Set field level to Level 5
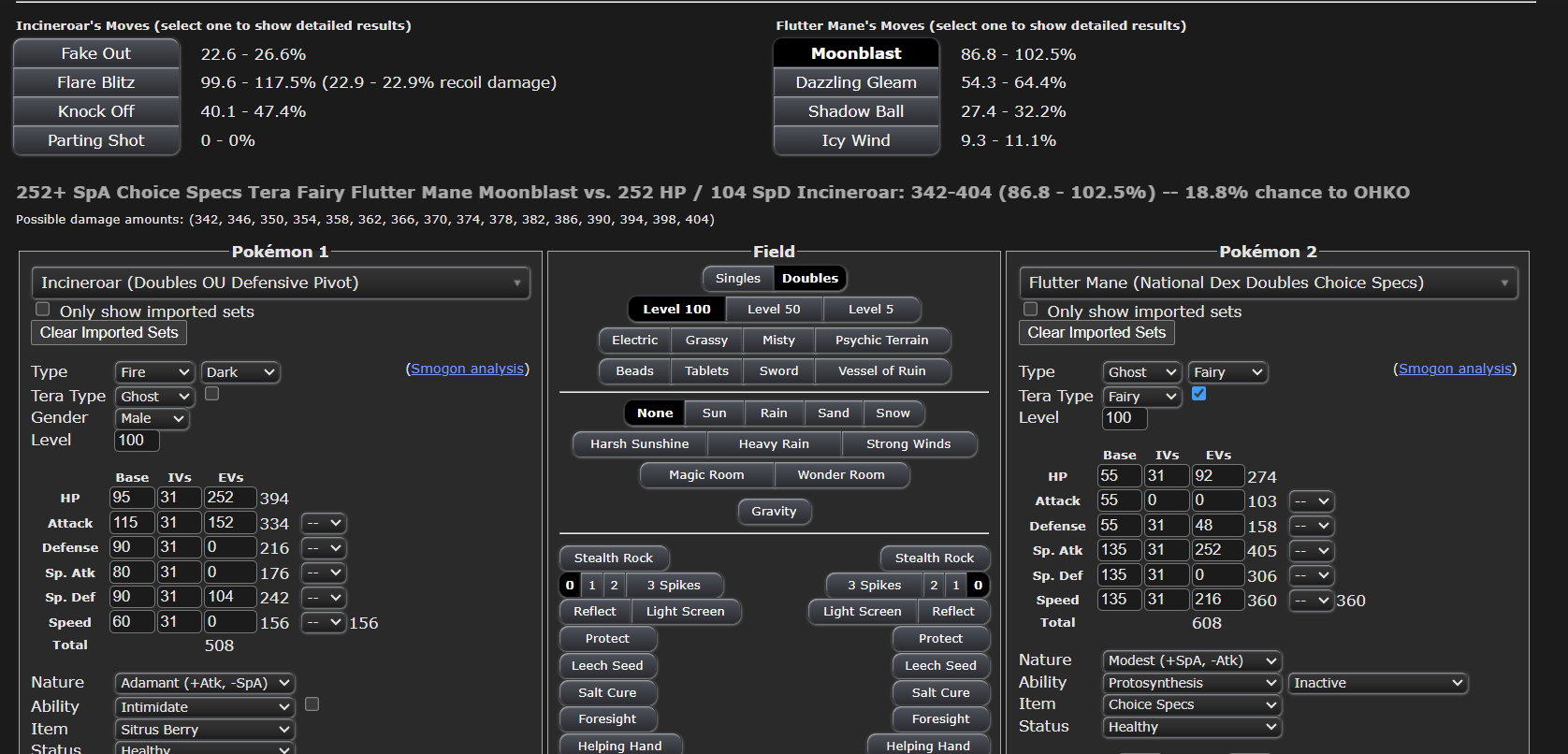 [x=871, y=309]
